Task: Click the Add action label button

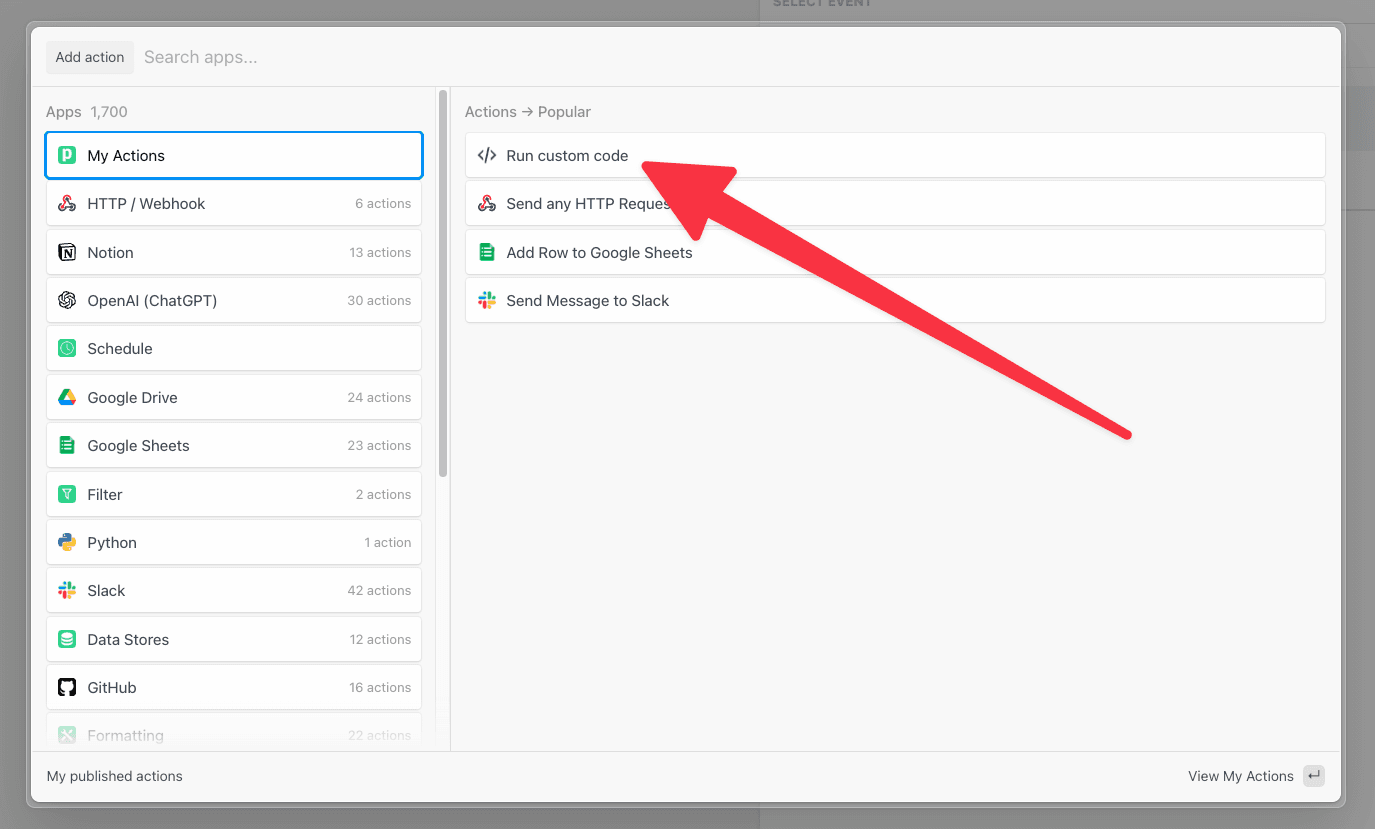Action: [90, 57]
